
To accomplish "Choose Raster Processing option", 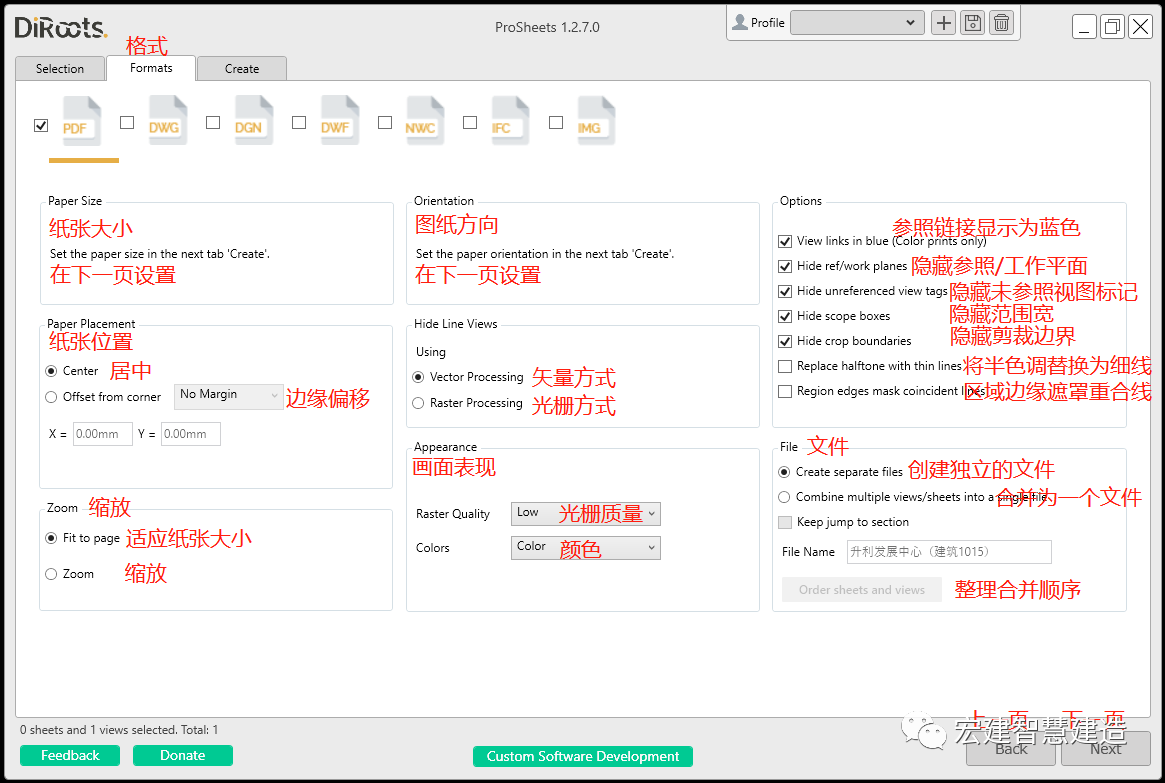I will pos(418,403).
